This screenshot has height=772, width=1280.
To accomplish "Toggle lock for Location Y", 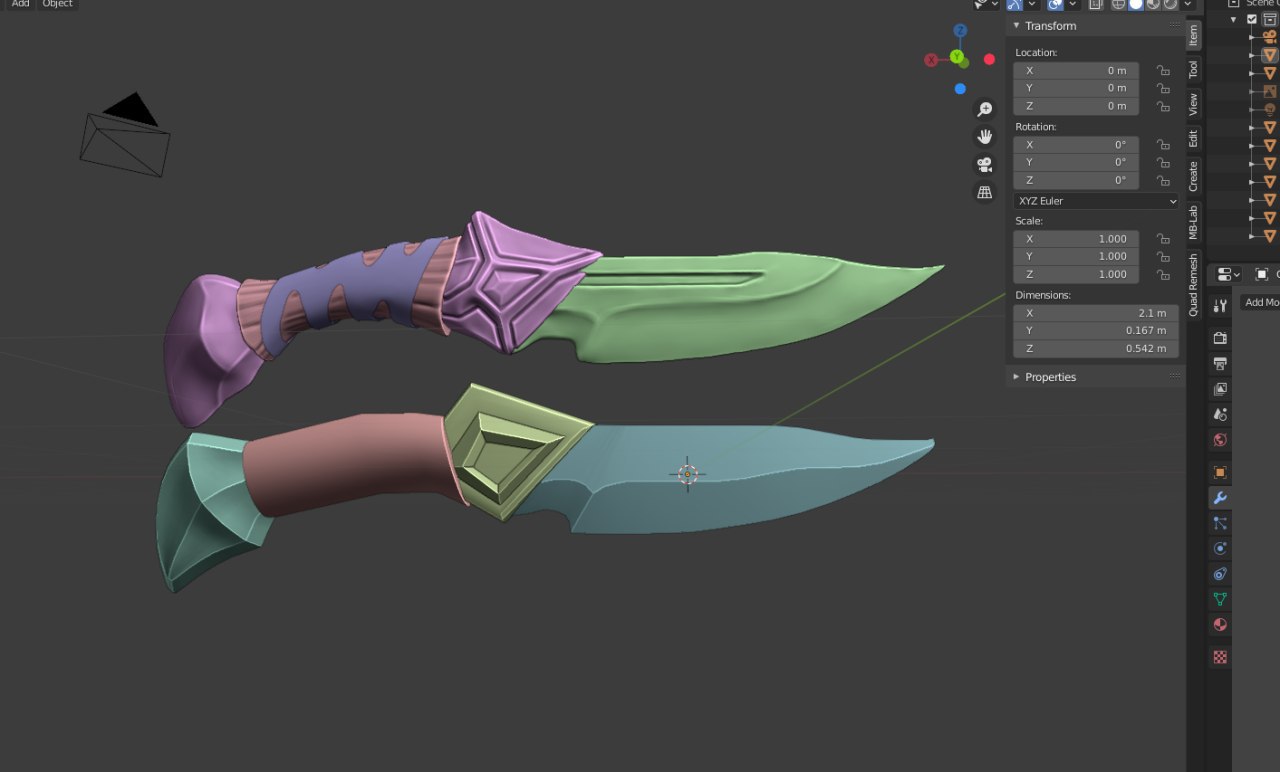I will click(1163, 88).
